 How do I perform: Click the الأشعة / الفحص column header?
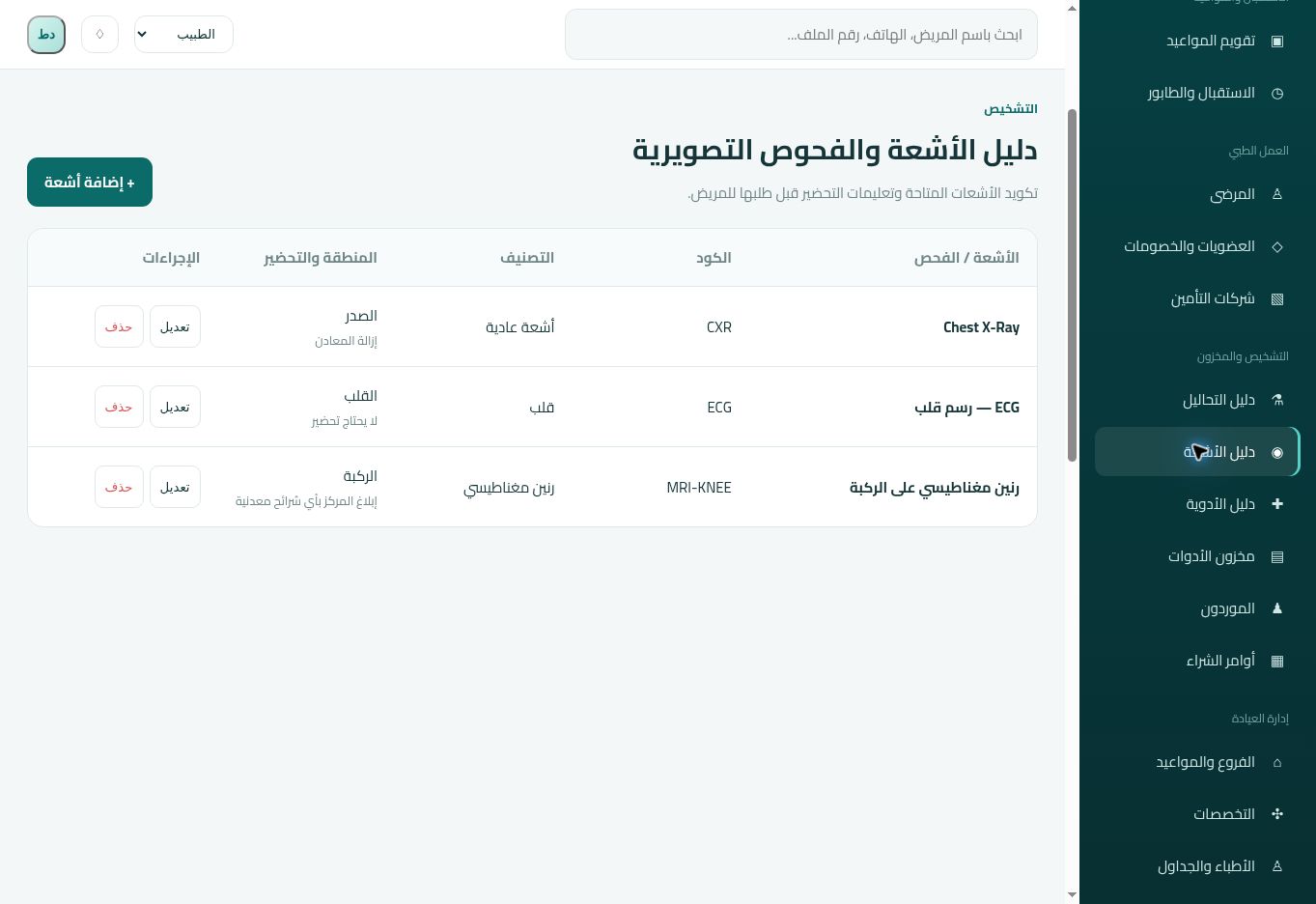point(966,258)
